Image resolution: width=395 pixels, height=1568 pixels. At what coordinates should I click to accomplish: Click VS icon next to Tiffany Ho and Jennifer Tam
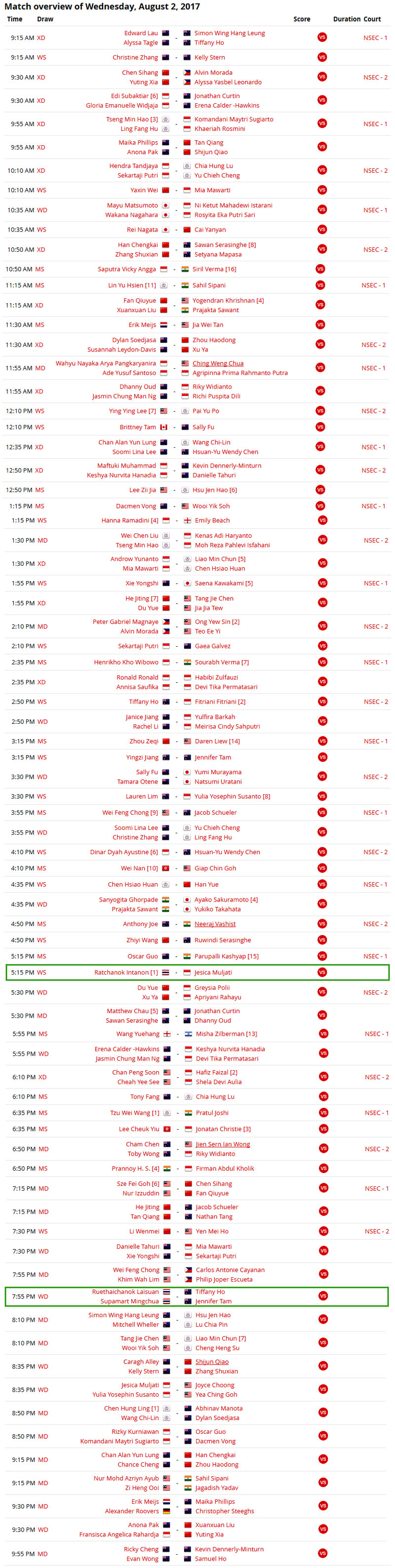pos(323,1296)
